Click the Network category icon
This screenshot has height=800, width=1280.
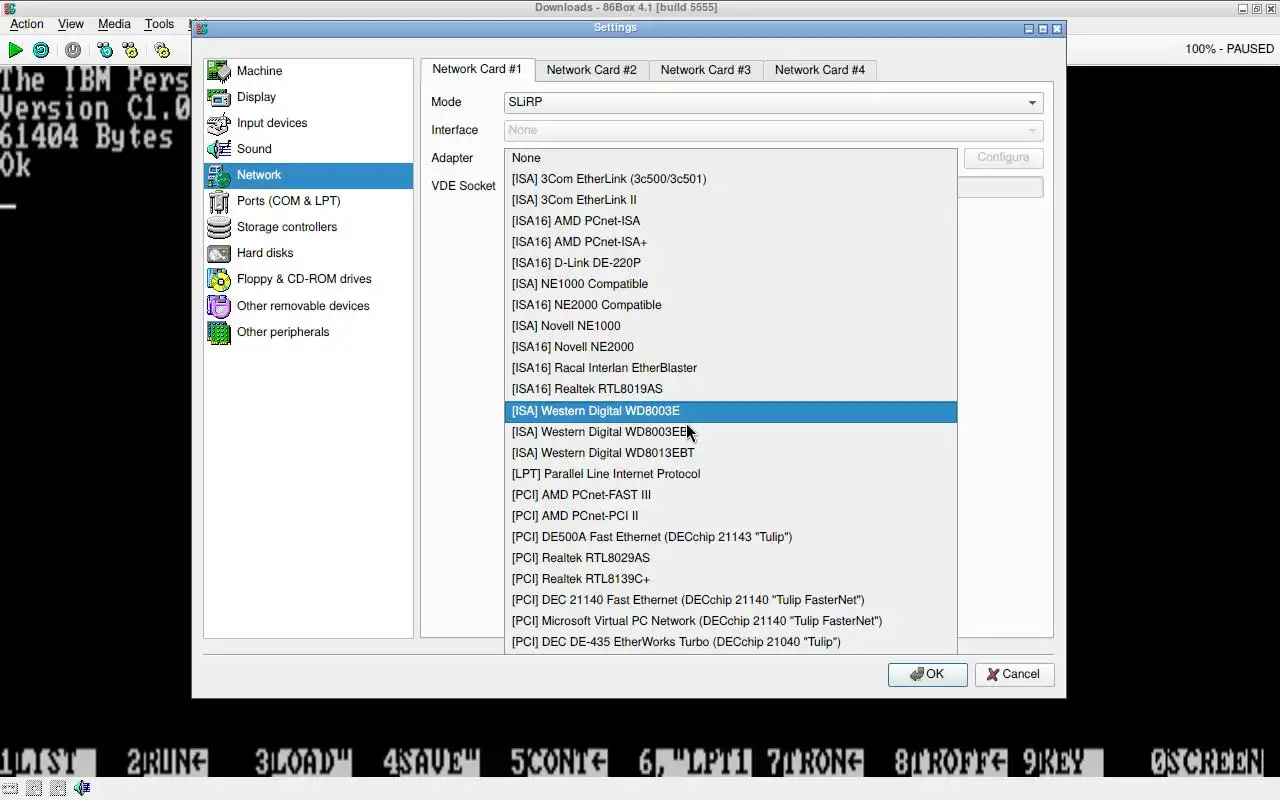click(219, 175)
